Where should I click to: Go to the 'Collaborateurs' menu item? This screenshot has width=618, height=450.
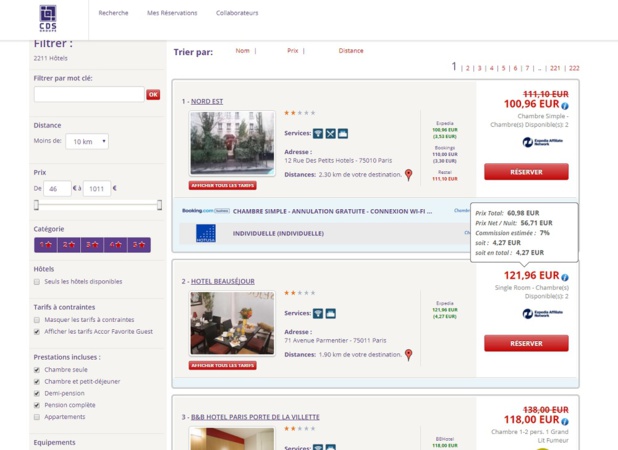(x=237, y=13)
